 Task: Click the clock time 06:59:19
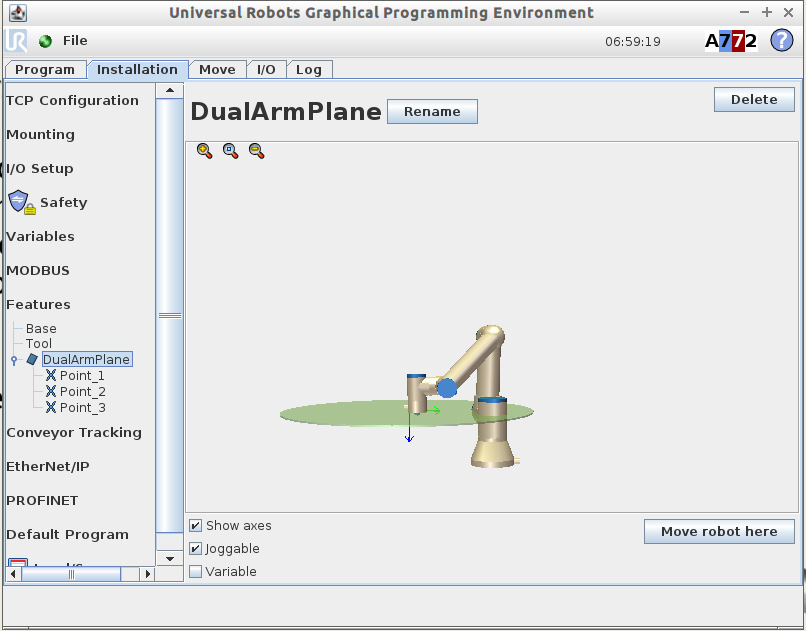pyautogui.click(x=633, y=42)
